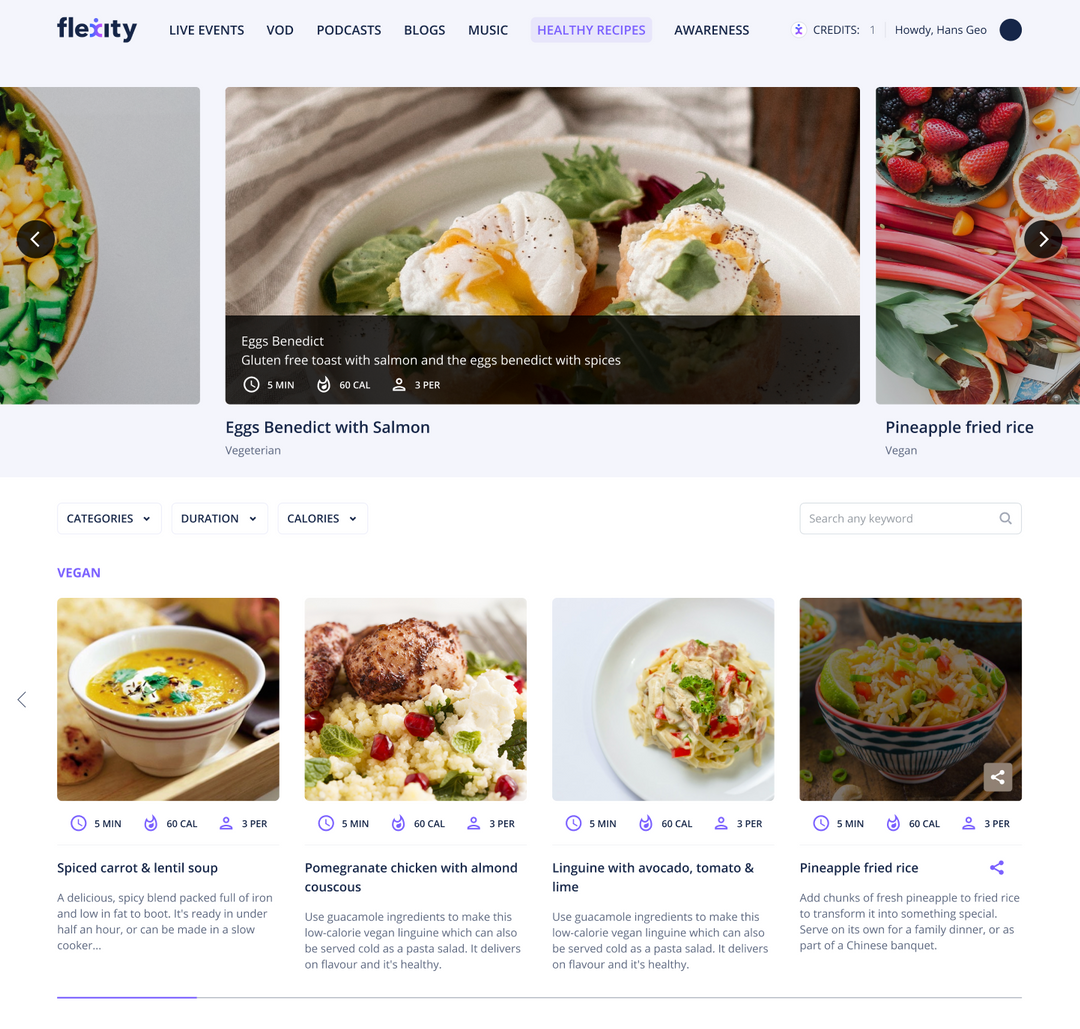Click the user profile avatar circle

click(1010, 30)
